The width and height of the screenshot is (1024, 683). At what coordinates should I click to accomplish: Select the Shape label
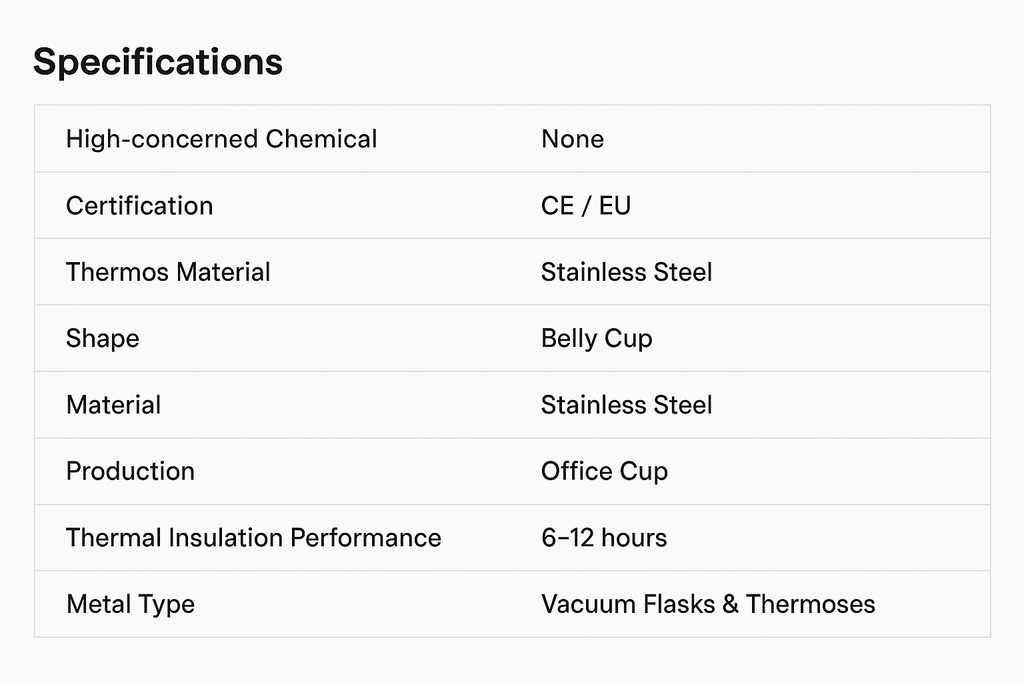pyautogui.click(x=102, y=338)
